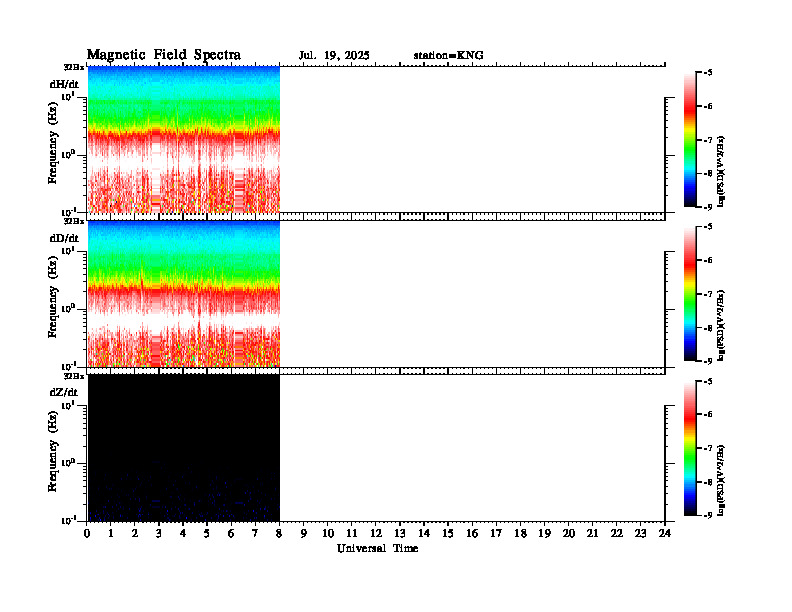Click inside the dD/dt spectrogram data area
The height and width of the screenshot is (612, 792).
184,293
